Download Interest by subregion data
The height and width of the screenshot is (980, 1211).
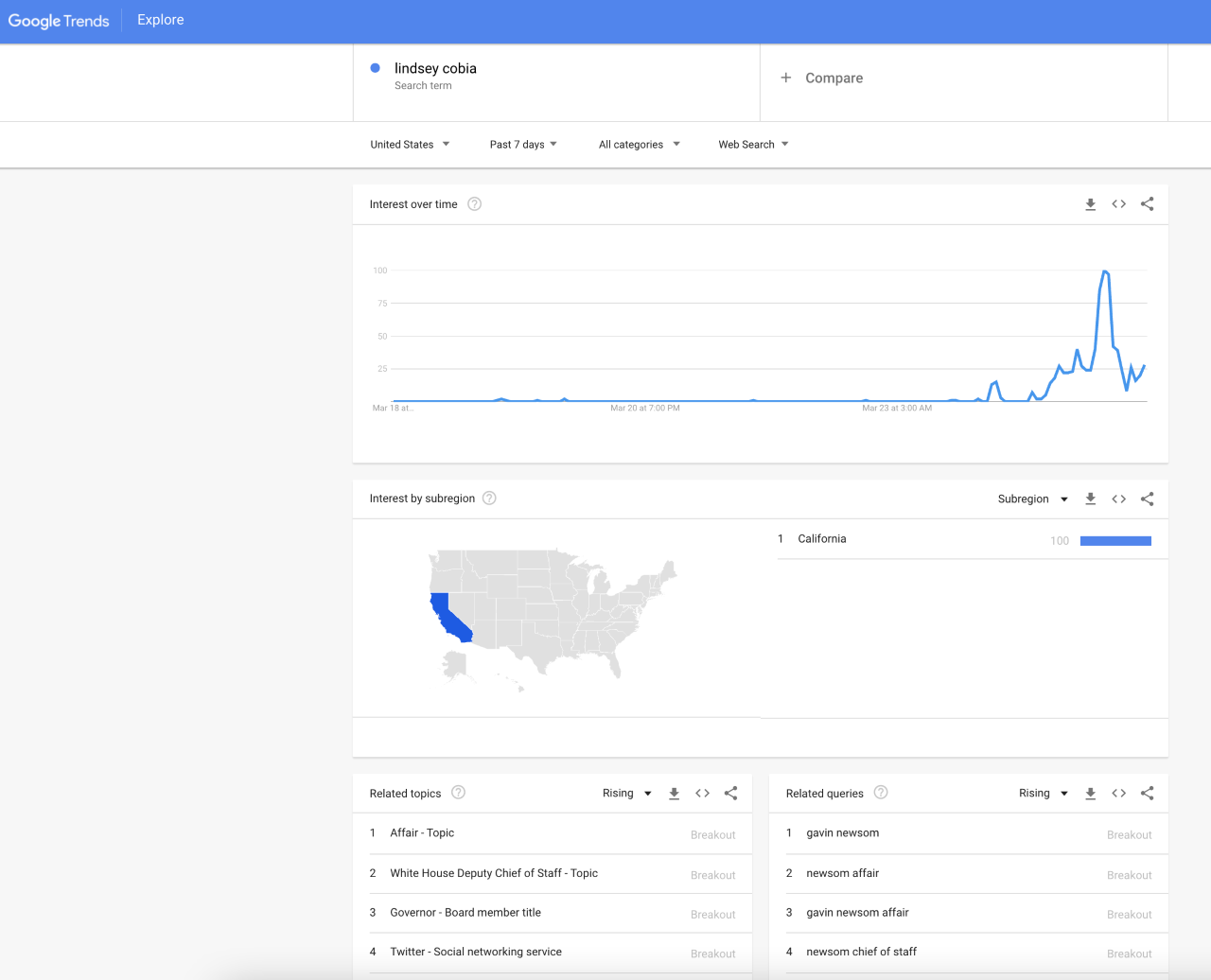1090,499
